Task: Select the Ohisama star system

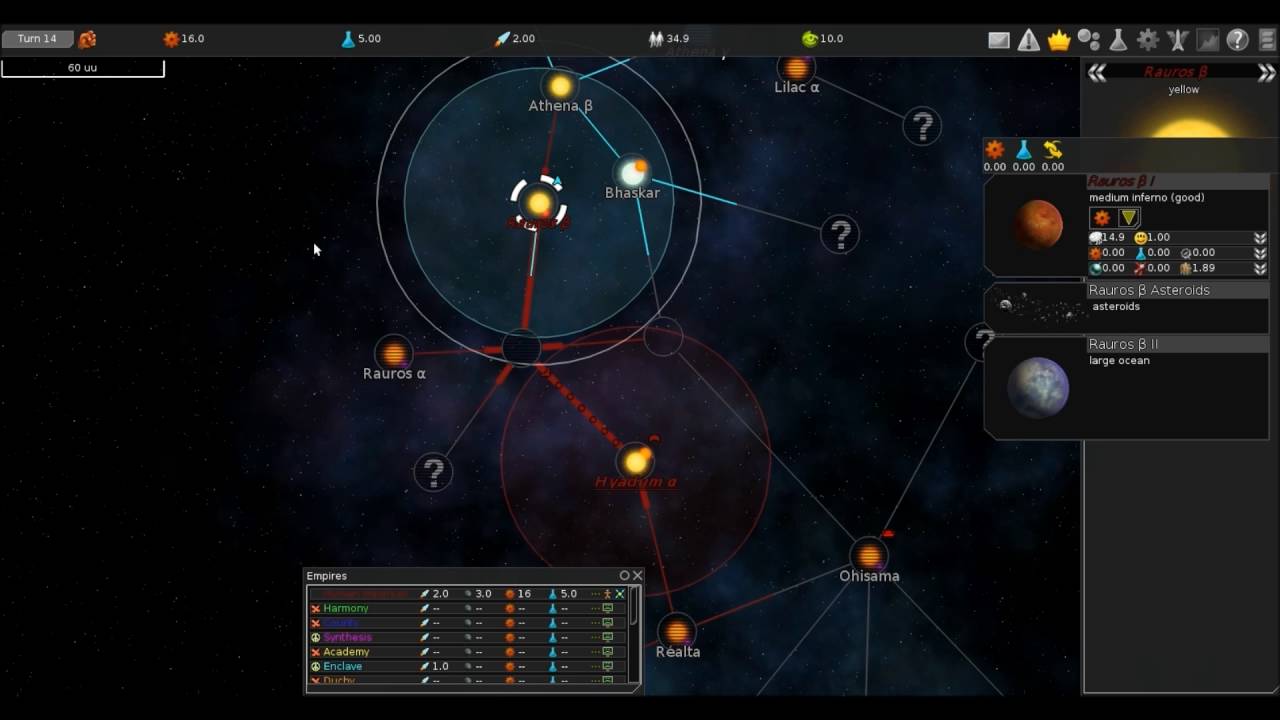Action: [x=869, y=555]
